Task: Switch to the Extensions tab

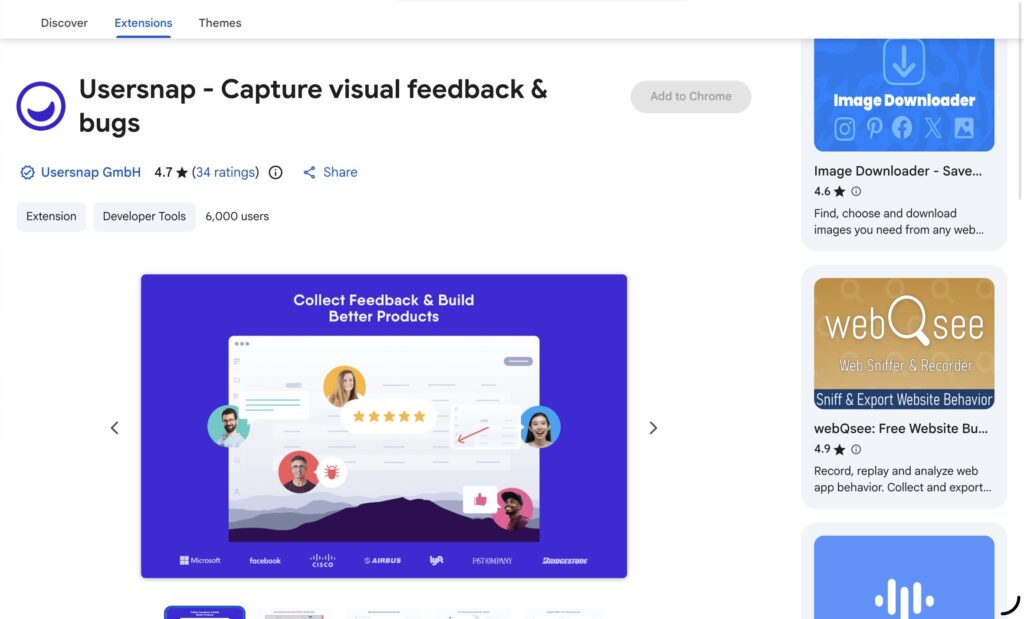Action: tap(143, 23)
